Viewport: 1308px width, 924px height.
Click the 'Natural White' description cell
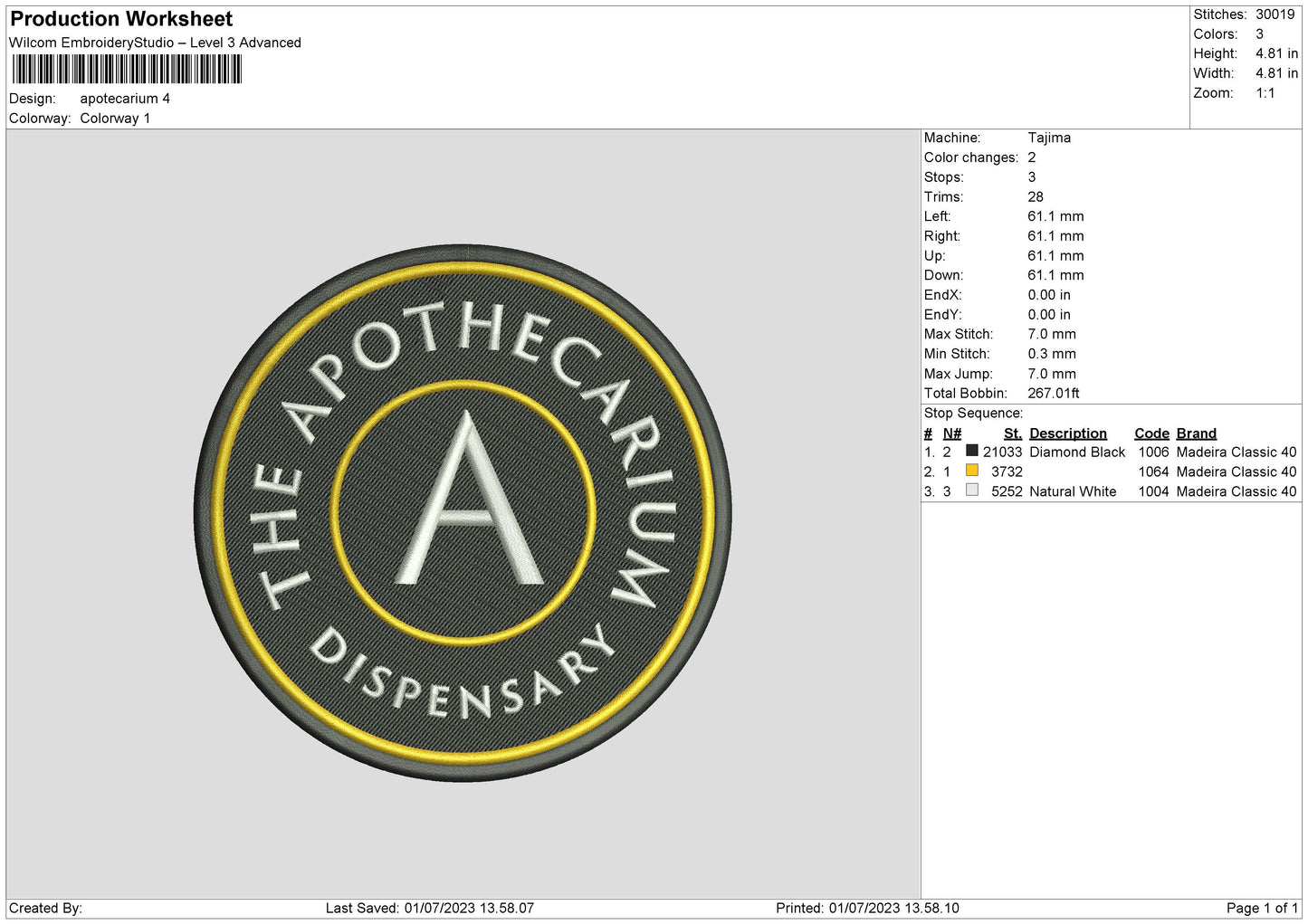pyautogui.click(x=1073, y=491)
